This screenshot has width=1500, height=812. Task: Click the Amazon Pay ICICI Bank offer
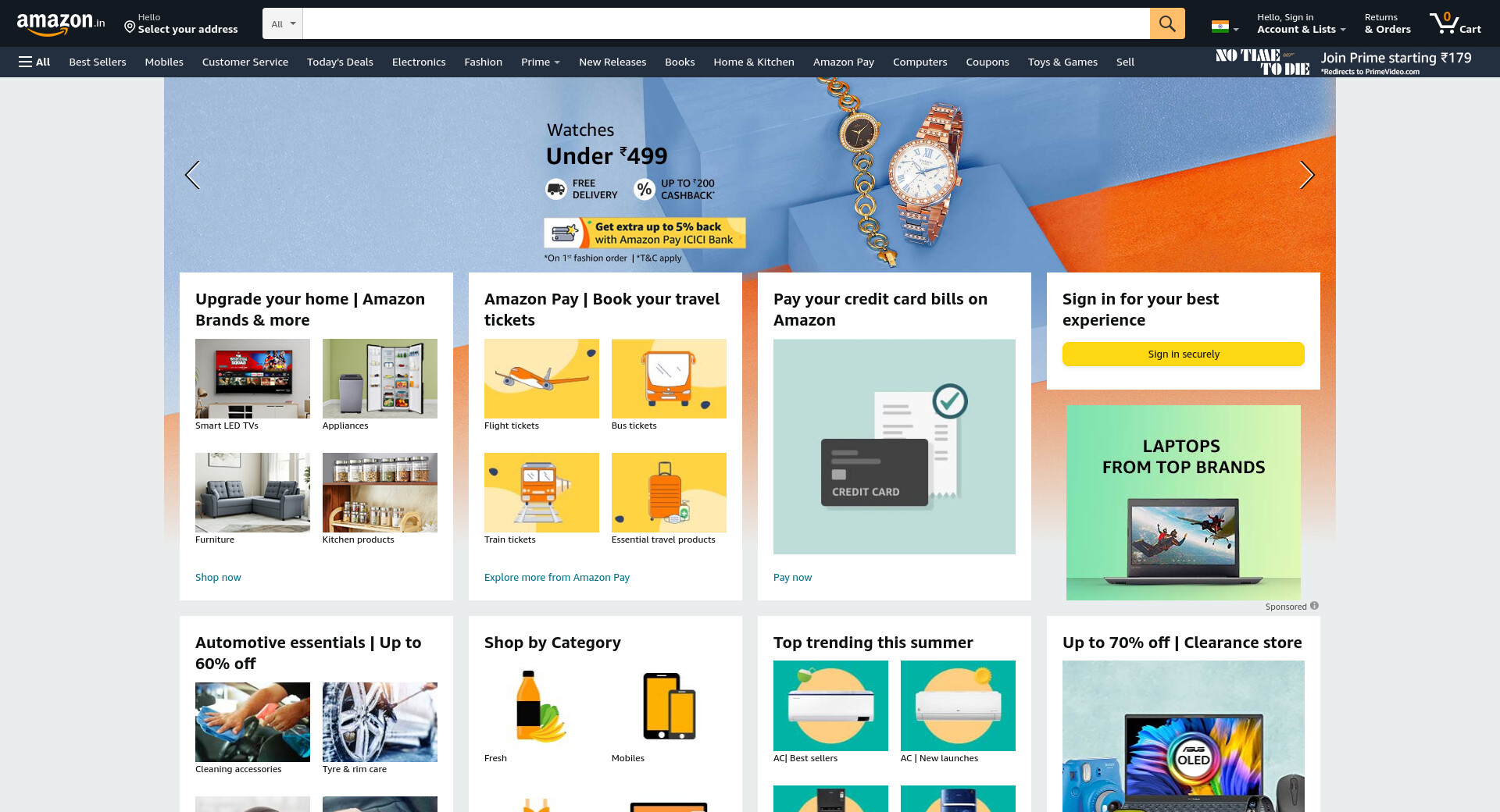pyautogui.click(x=645, y=233)
